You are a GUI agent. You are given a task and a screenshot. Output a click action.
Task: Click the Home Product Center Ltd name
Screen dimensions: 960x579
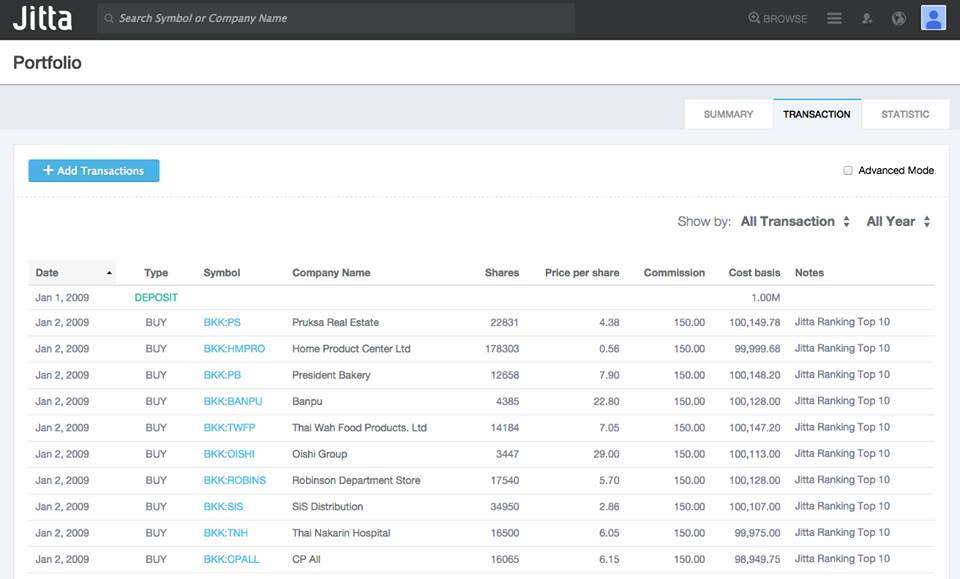point(351,348)
